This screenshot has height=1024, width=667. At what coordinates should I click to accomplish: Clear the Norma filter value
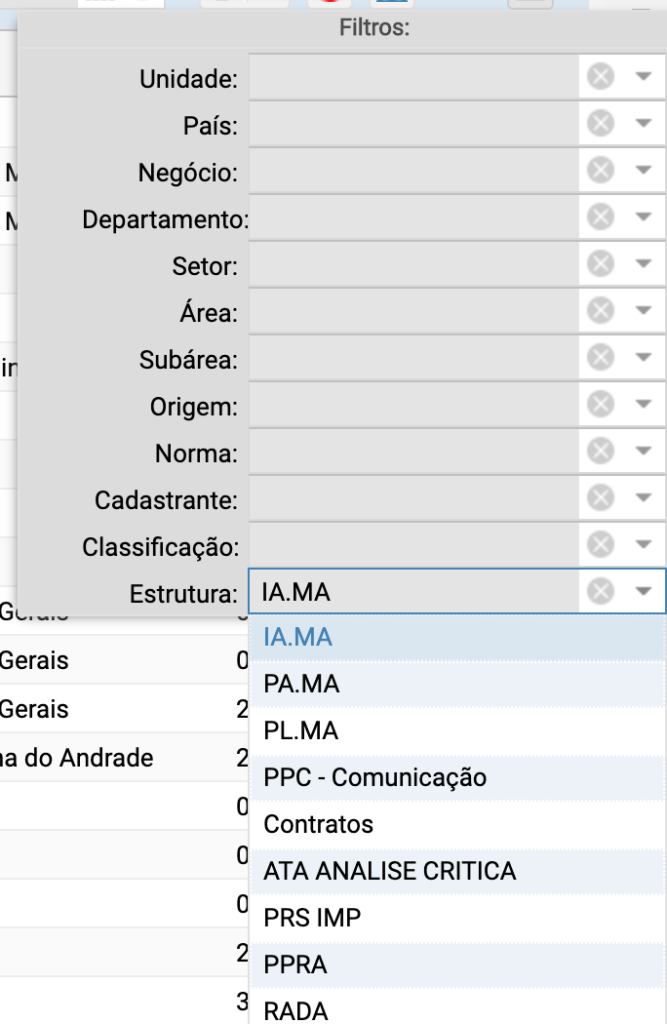(x=600, y=451)
